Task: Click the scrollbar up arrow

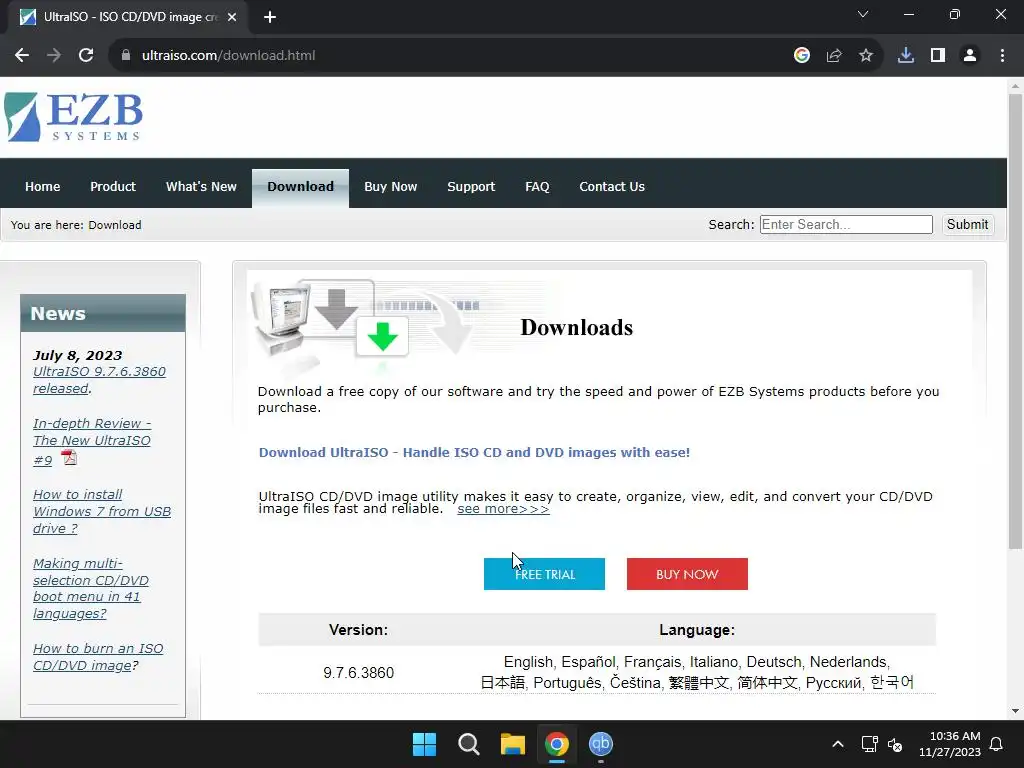Action: tap(1016, 86)
